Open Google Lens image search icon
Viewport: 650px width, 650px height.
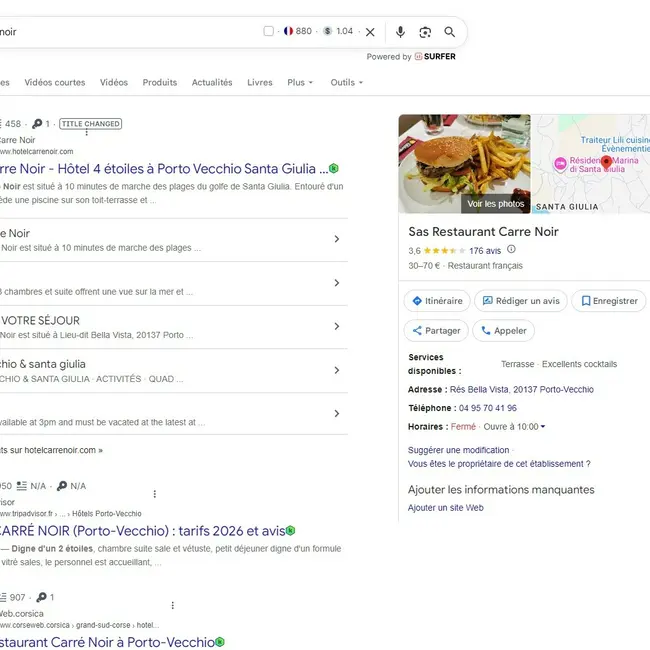tap(425, 32)
